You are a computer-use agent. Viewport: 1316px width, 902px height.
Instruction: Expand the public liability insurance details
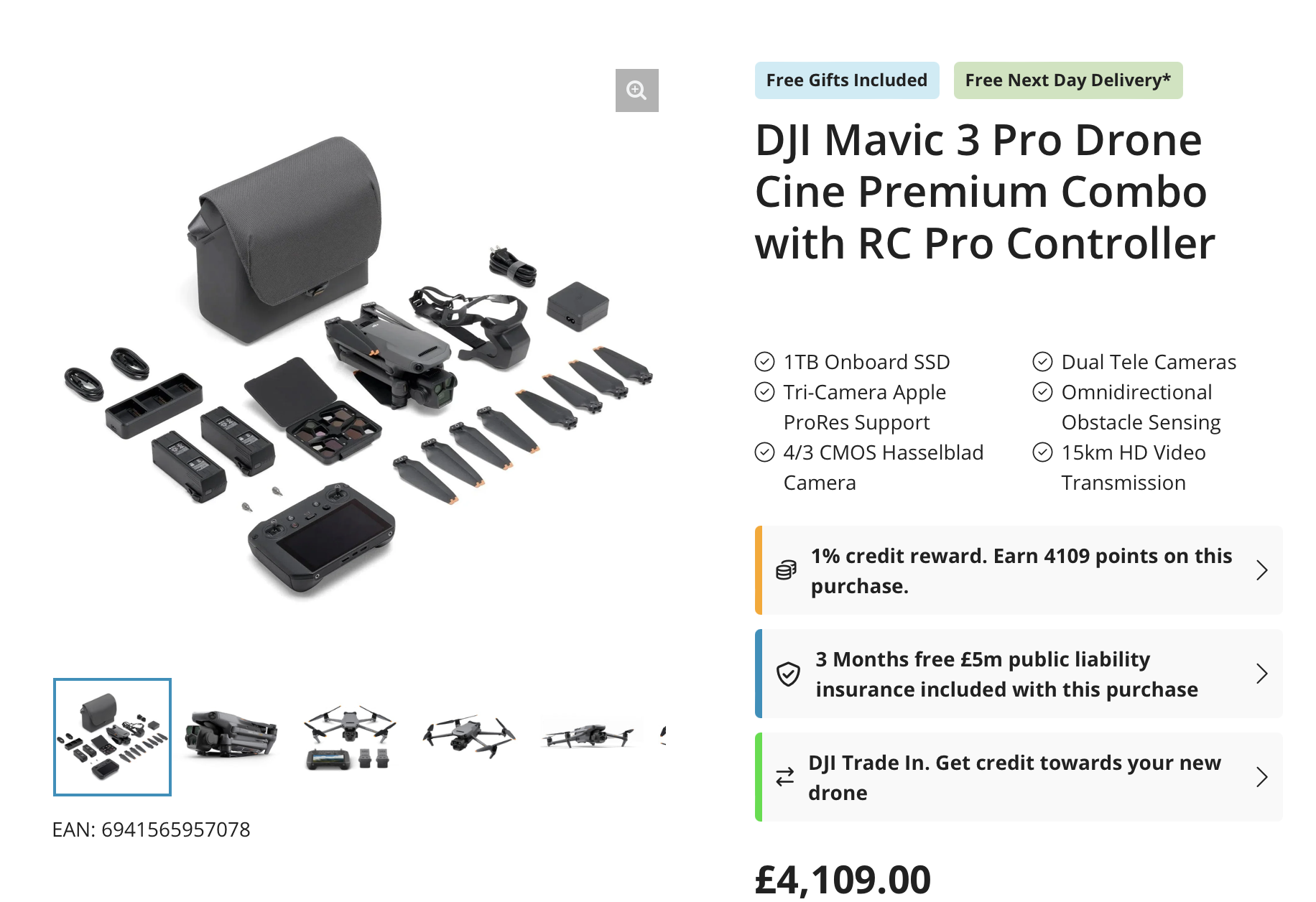point(1263,674)
